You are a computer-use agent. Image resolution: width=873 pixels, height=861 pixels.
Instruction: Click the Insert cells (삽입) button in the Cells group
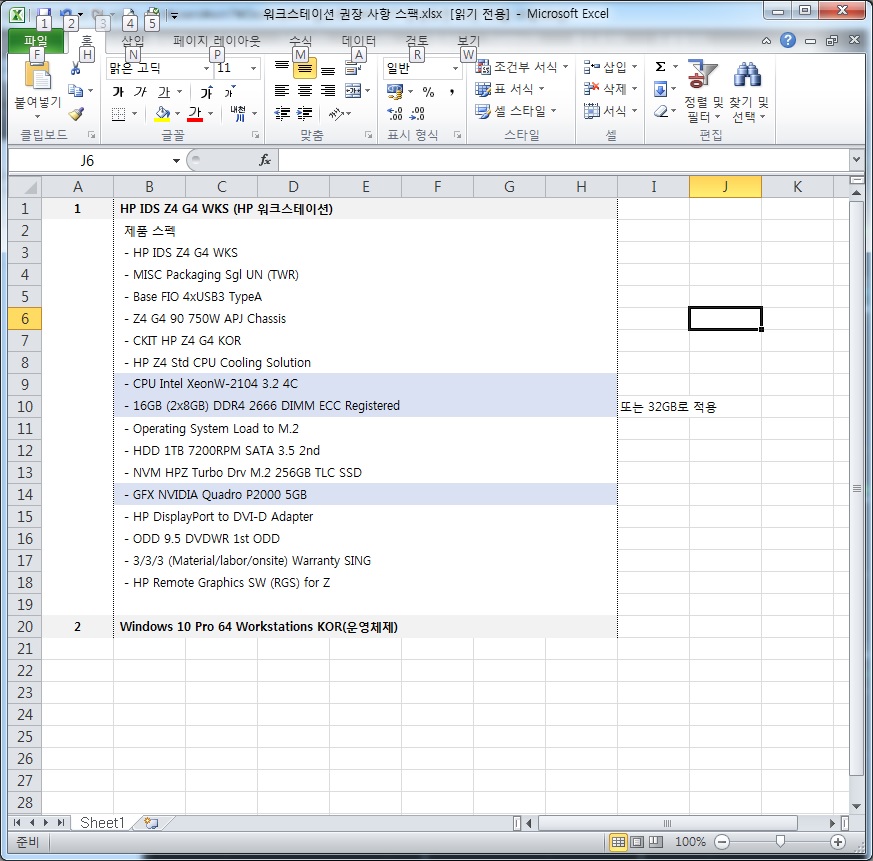tap(610, 67)
